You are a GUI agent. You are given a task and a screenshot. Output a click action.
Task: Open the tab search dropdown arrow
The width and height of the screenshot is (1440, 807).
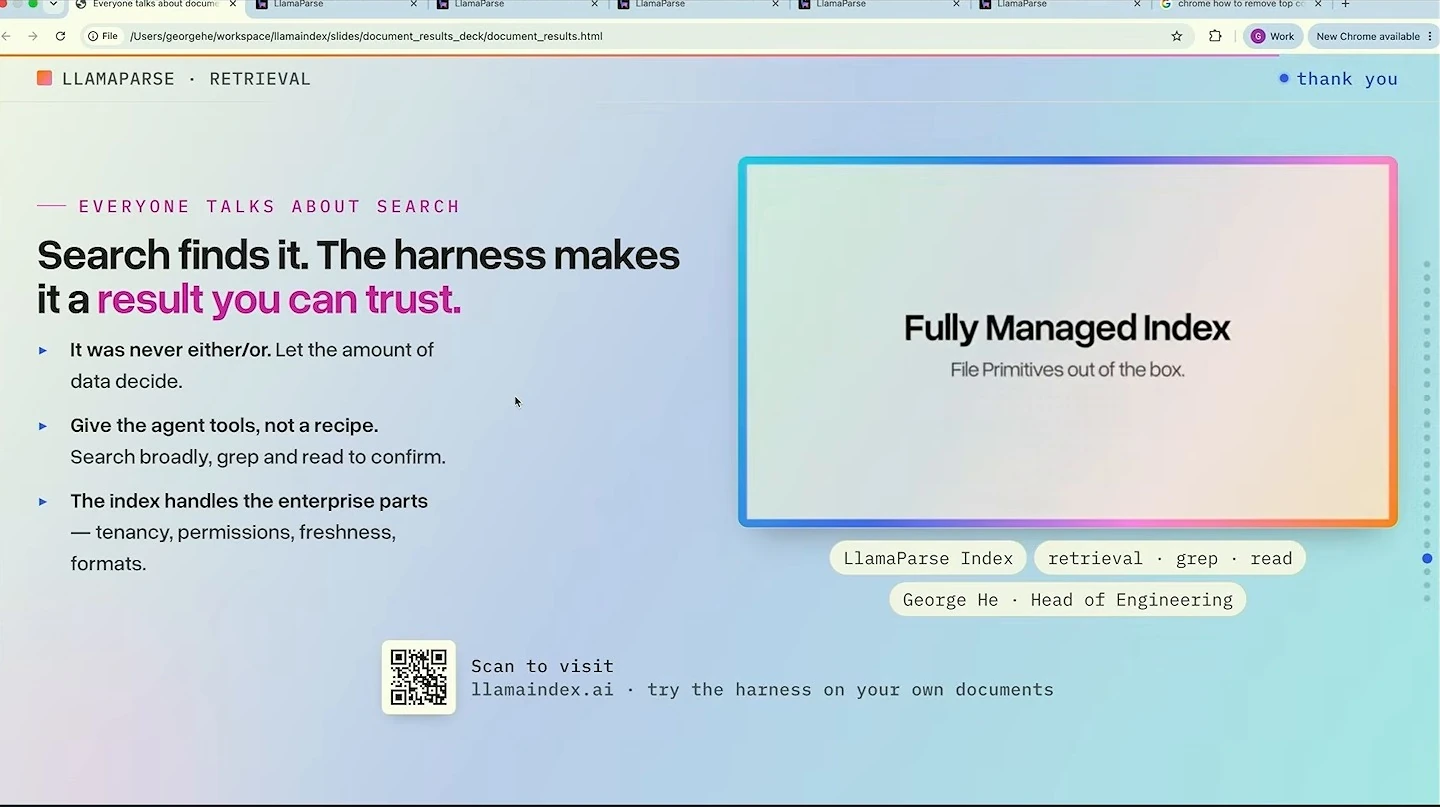click(x=53, y=5)
